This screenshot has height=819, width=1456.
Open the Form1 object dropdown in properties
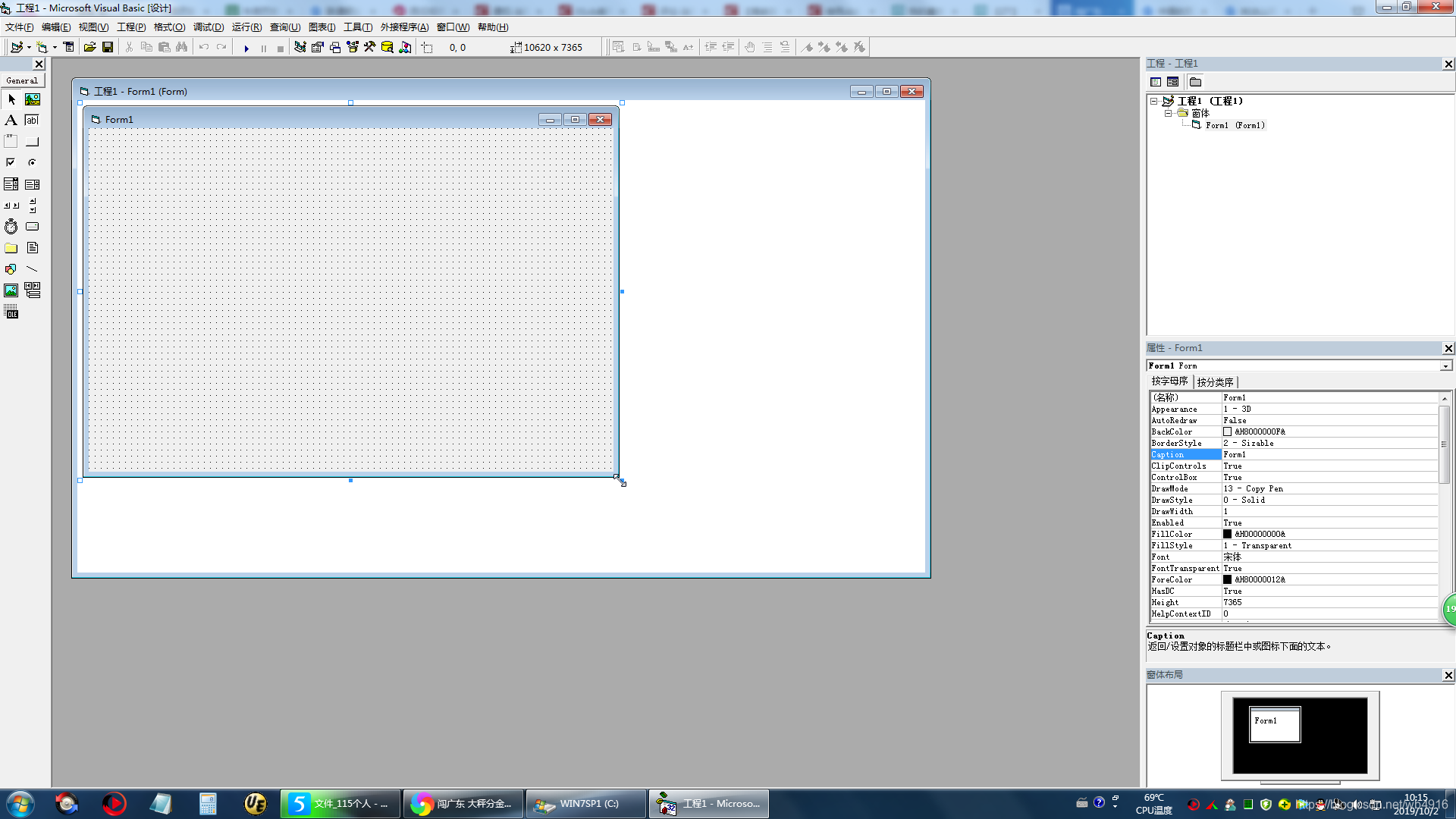[1445, 366]
